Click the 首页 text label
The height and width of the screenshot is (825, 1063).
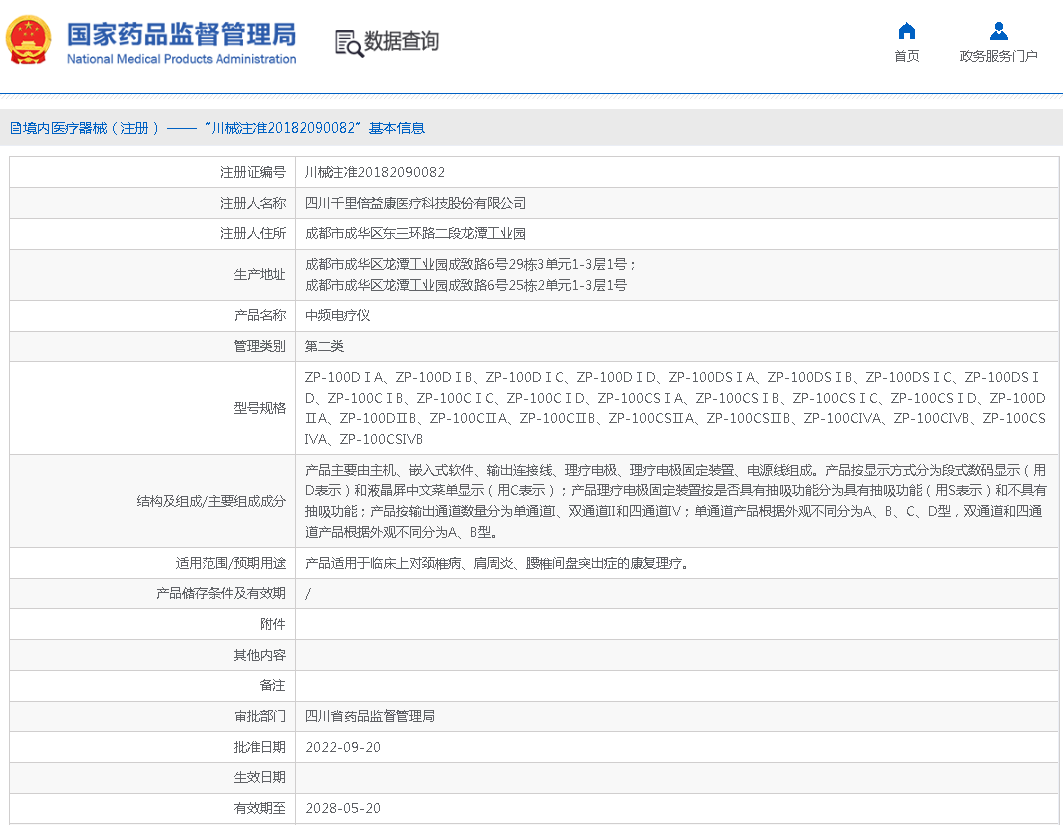click(x=906, y=56)
